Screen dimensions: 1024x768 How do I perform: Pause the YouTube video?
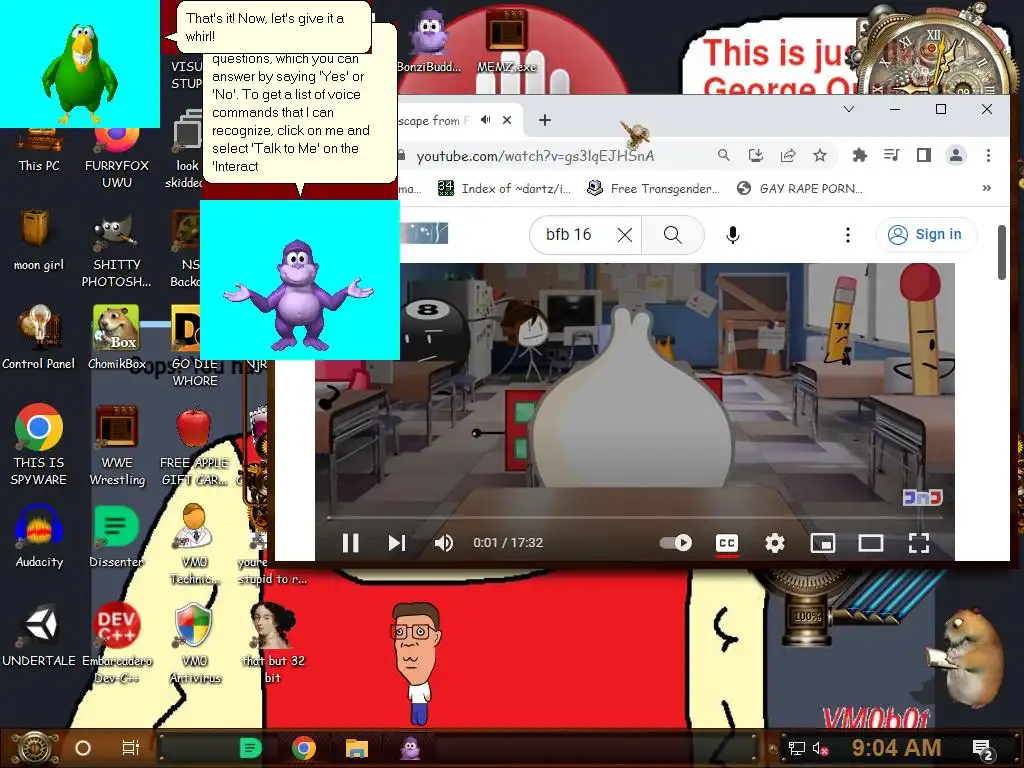351,543
